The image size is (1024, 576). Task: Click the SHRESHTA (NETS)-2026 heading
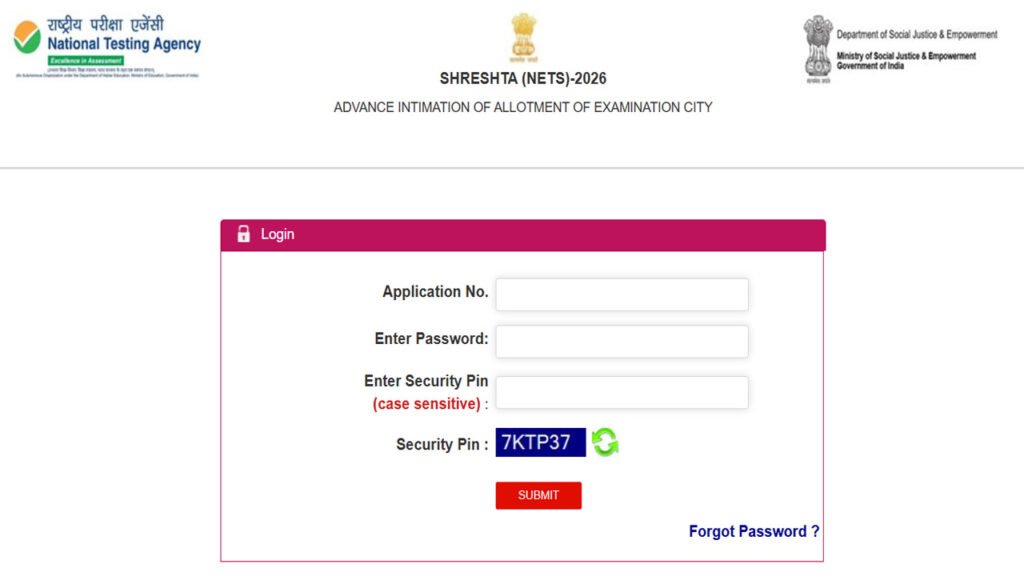[522, 78]
